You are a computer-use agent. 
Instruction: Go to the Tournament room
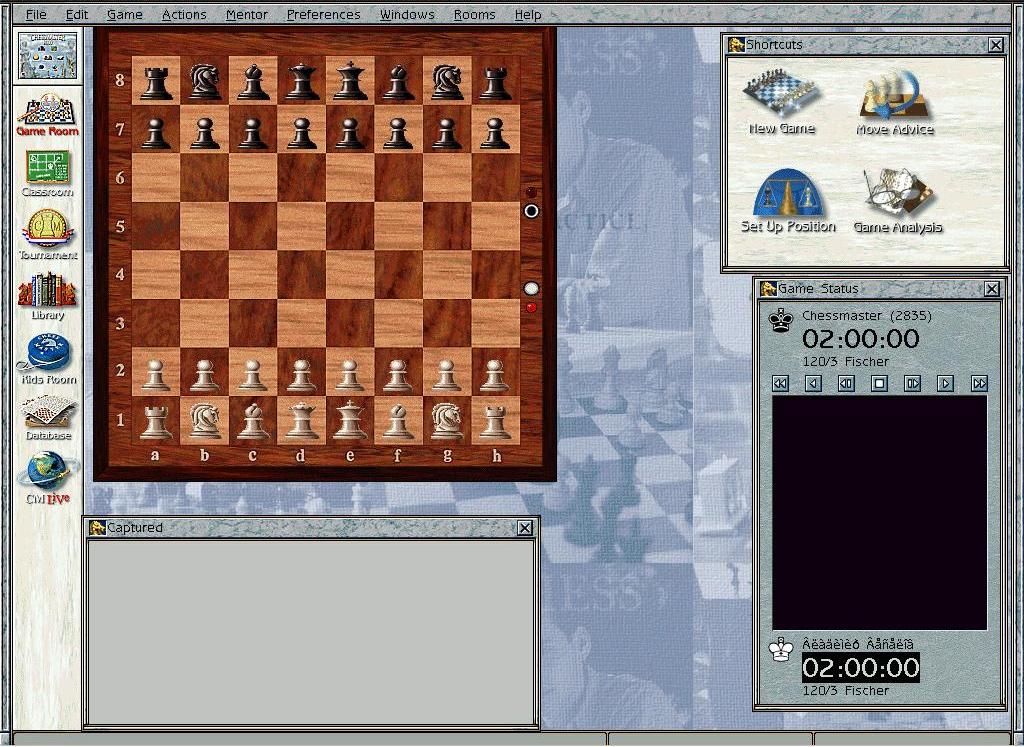pyautogui.click(x=47, y=232)
